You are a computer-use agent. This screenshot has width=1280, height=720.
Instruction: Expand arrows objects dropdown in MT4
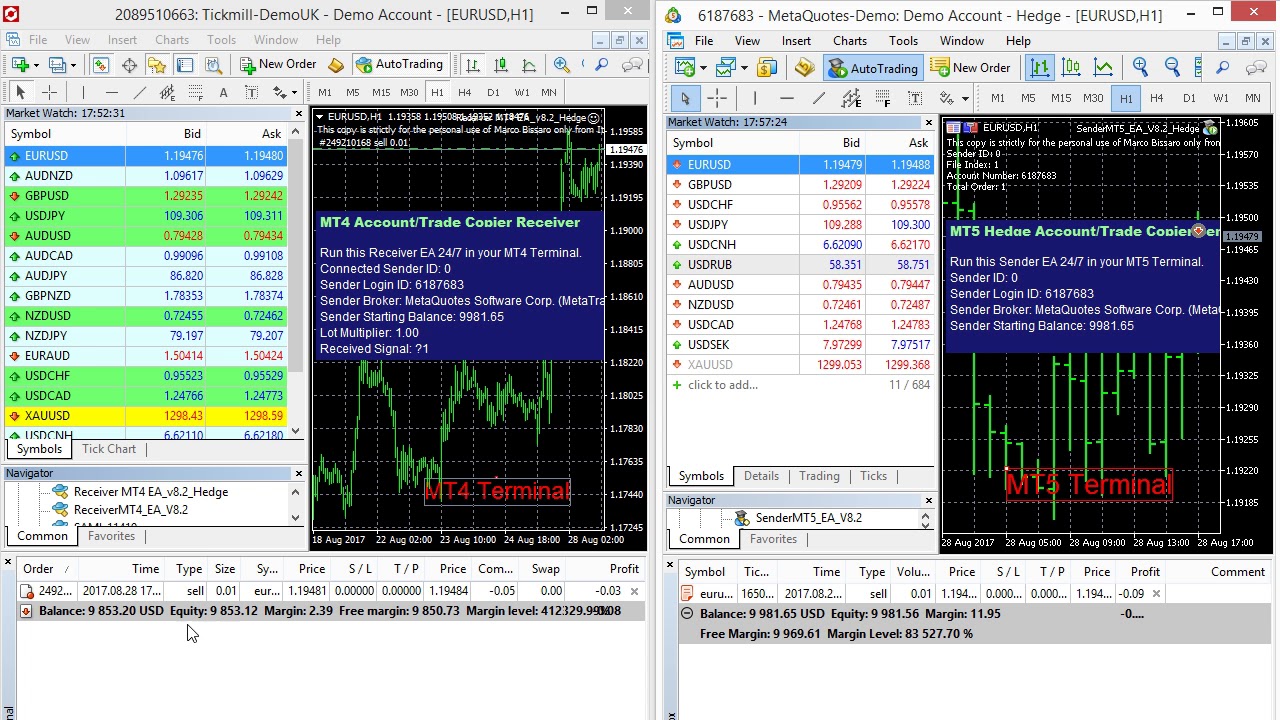293,92
